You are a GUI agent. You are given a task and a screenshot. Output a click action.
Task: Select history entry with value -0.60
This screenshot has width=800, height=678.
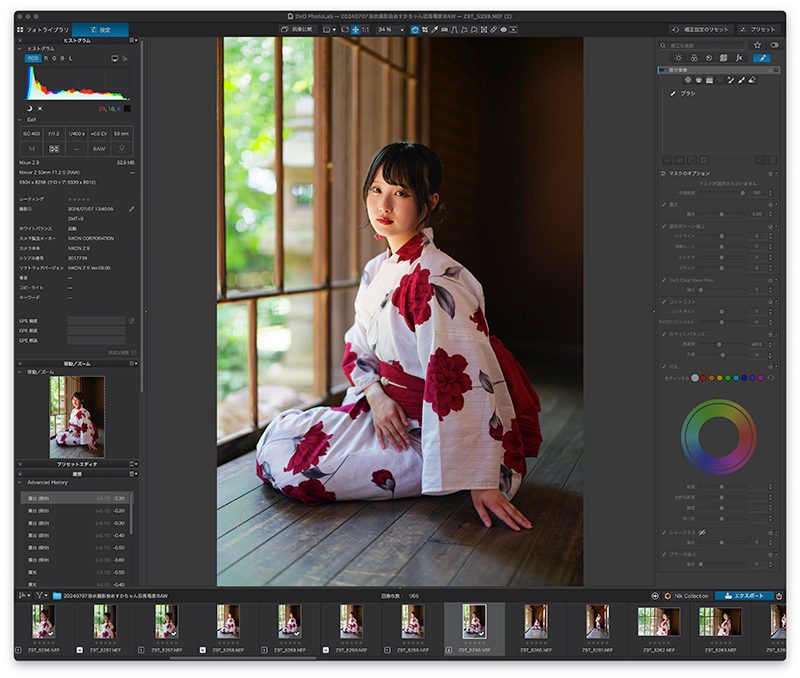[x=77, y=560]
